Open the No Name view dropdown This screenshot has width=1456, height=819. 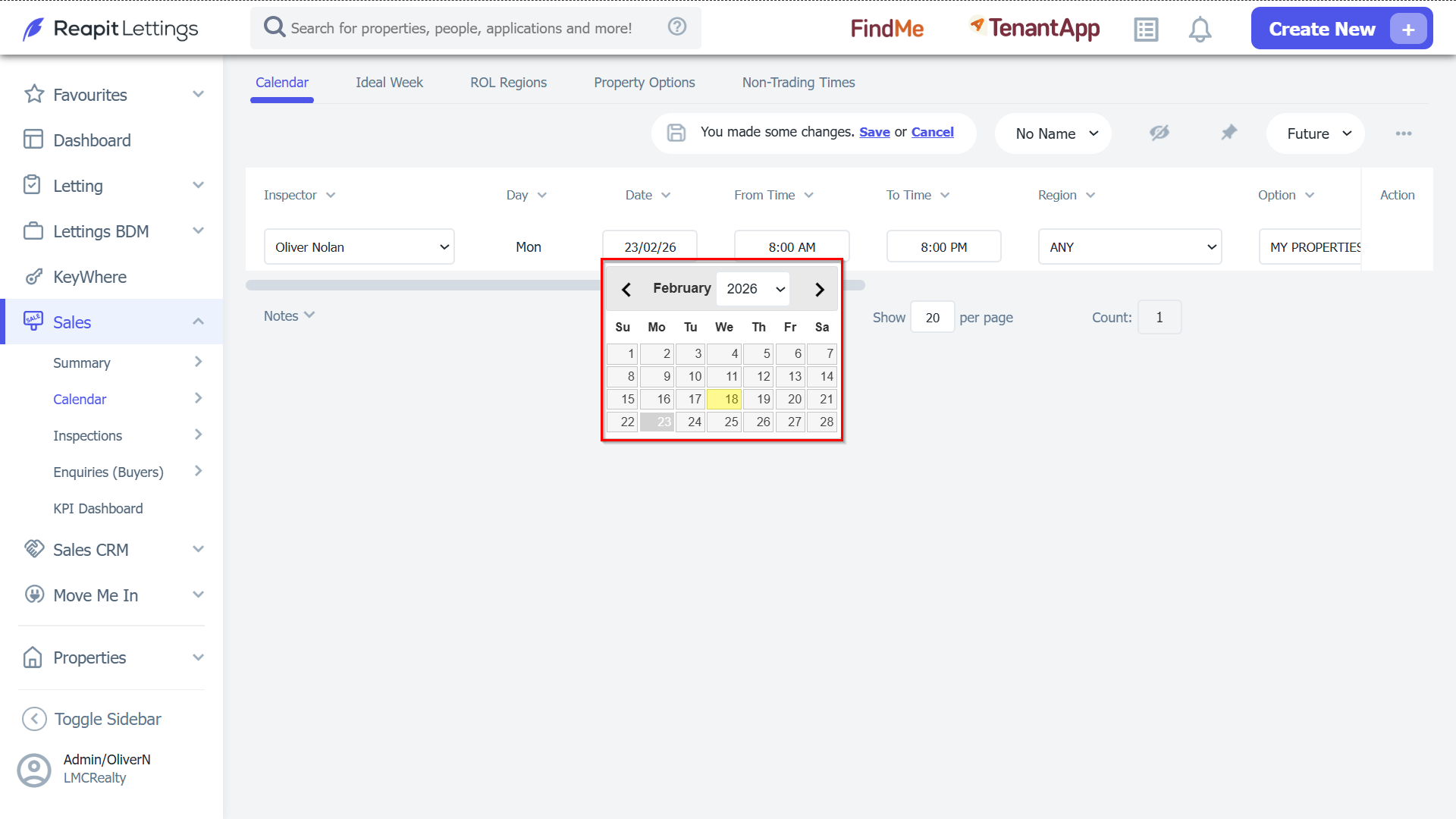pos(1053,133)
